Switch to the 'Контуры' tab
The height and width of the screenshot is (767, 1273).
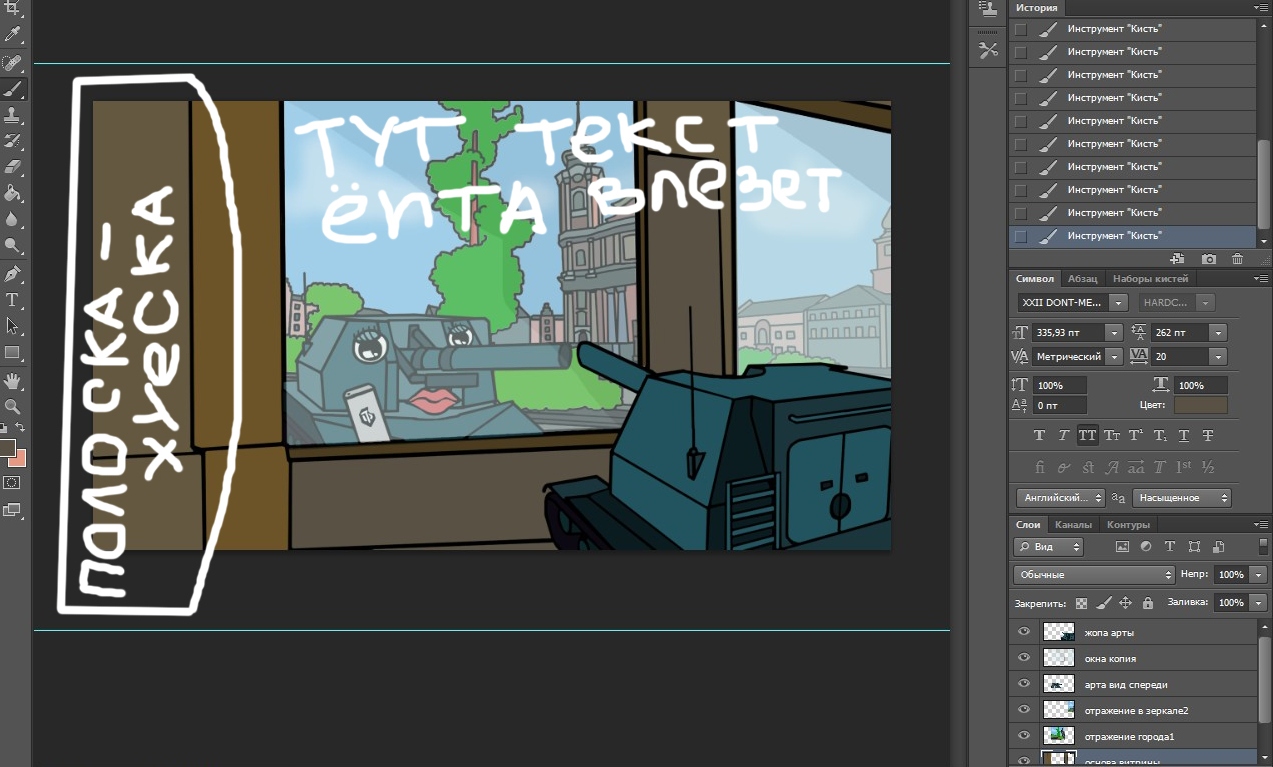(x=1129, y=524)
